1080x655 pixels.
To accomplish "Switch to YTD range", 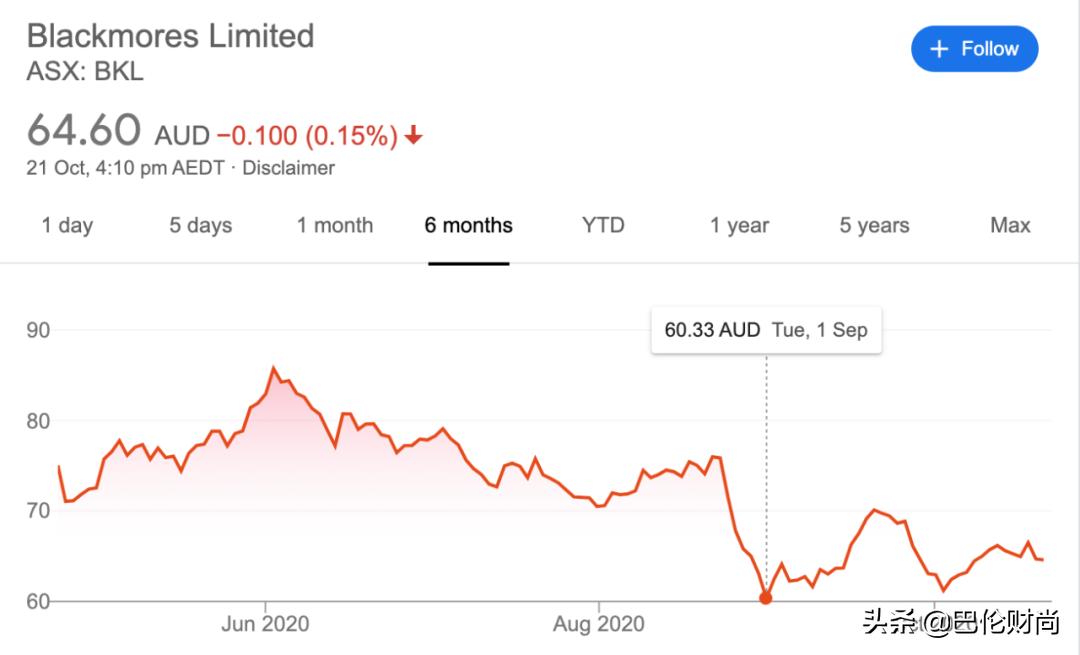I will tap(603, 225).
